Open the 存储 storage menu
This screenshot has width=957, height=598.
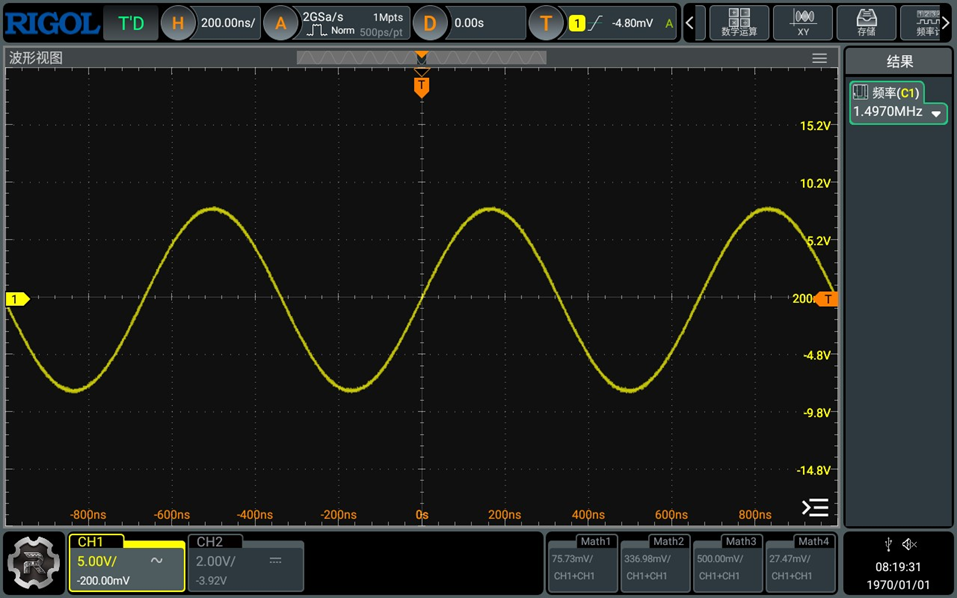click(866, 22)
